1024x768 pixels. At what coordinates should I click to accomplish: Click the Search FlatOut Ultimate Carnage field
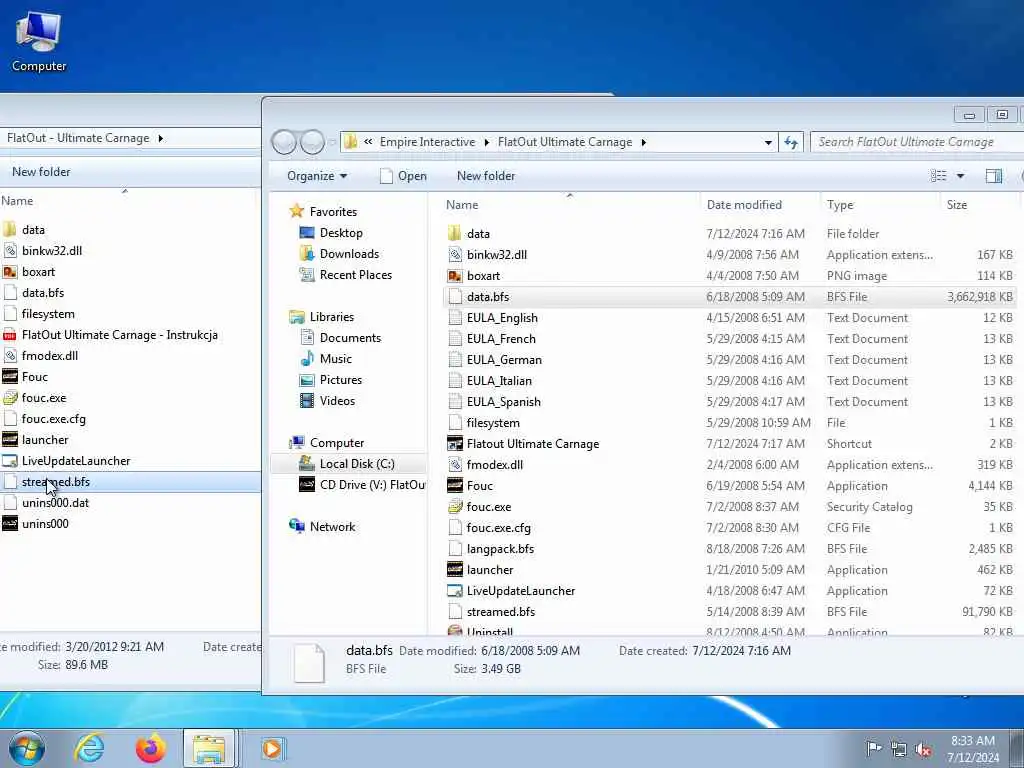(x=917, y=142)
